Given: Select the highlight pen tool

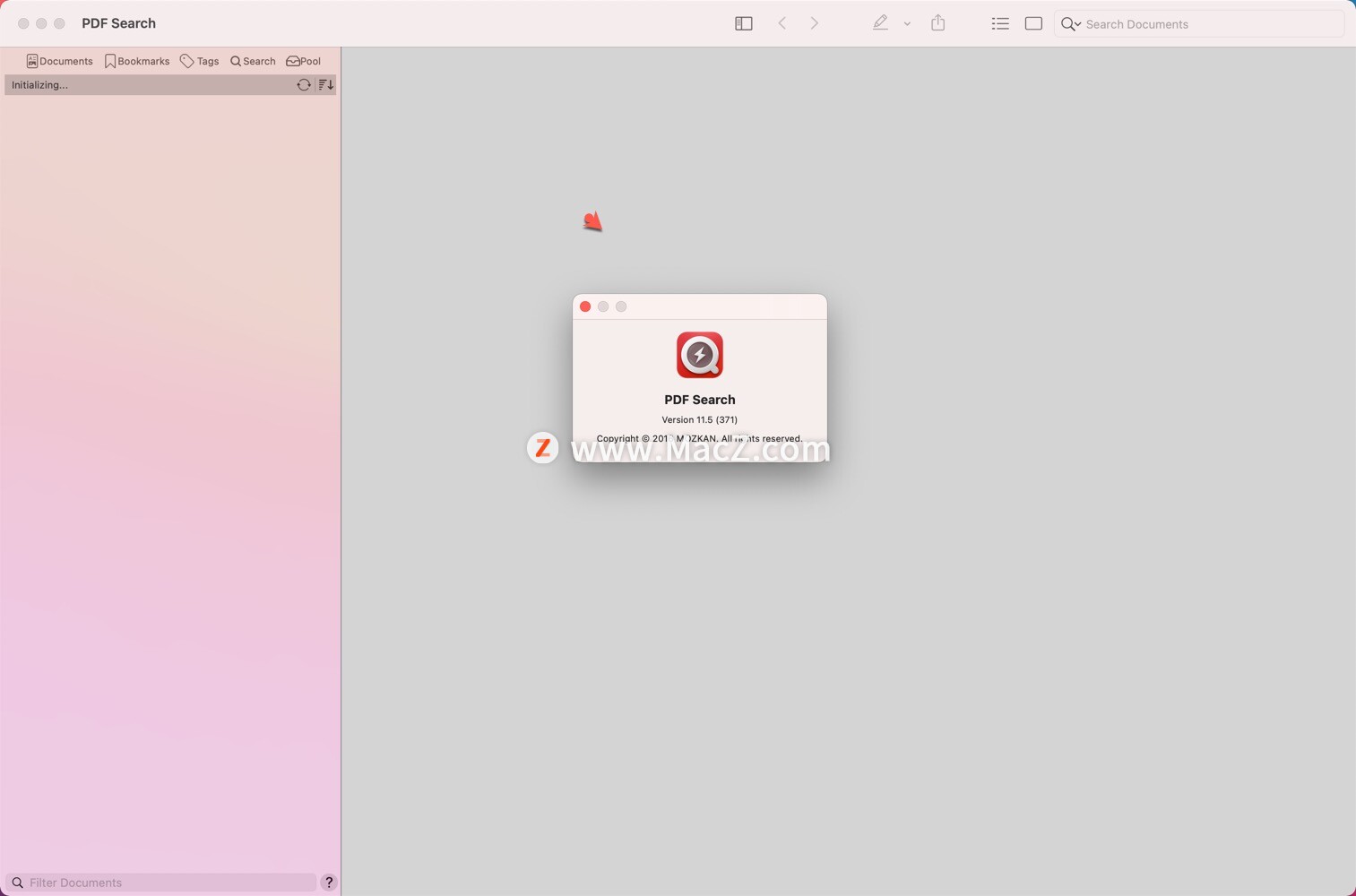Looking at the screenshot, I should point(880,23).
